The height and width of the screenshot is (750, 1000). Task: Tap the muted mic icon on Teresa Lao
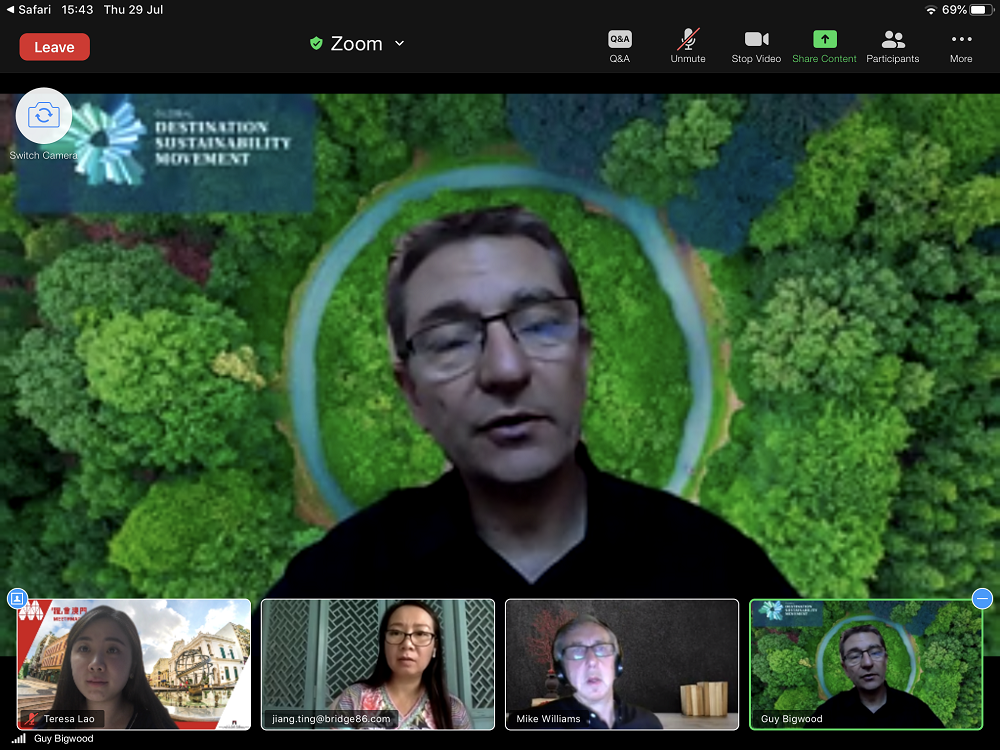tap(32, 719)
